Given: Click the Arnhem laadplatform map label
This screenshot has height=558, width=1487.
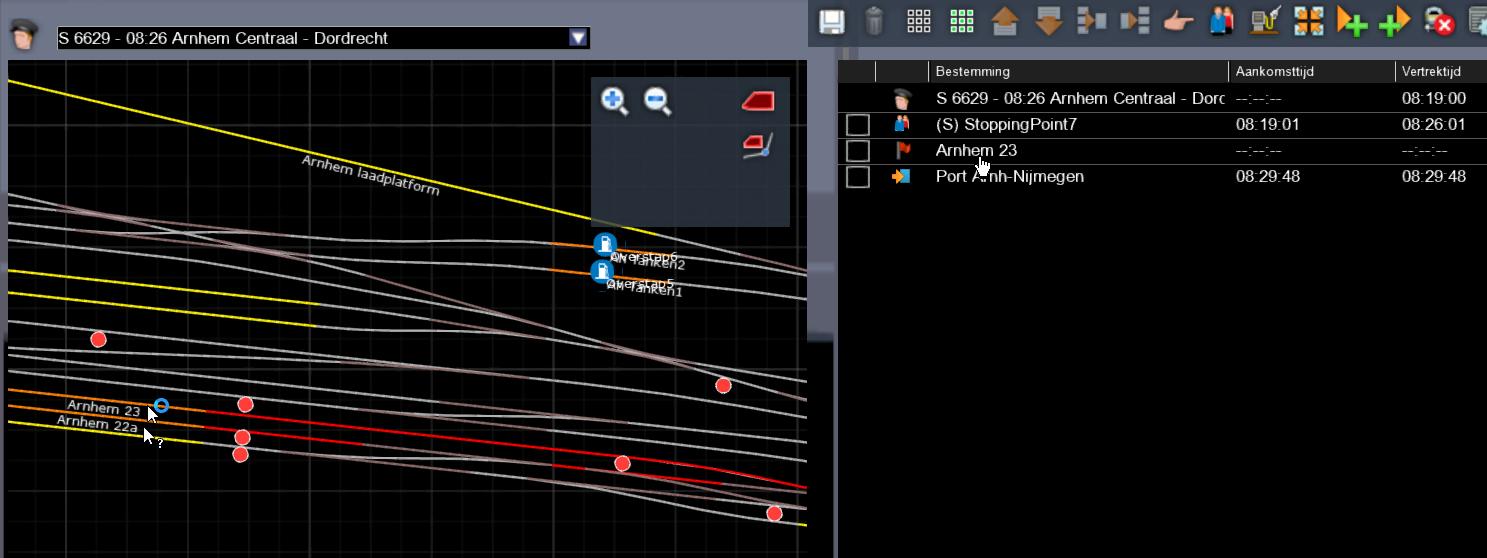Looking at the screenshot, I should [x=371, y=175].
